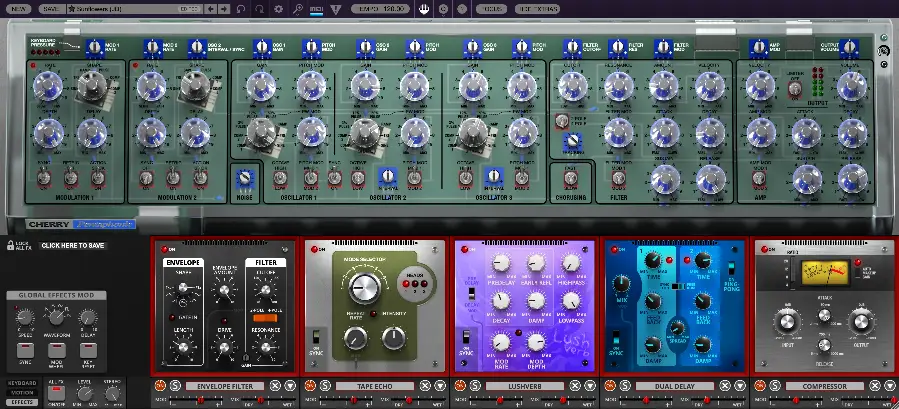Viewport: 899px width, 409px height.
Task: Switch to the Motion tab
Action: coord(22,392)
